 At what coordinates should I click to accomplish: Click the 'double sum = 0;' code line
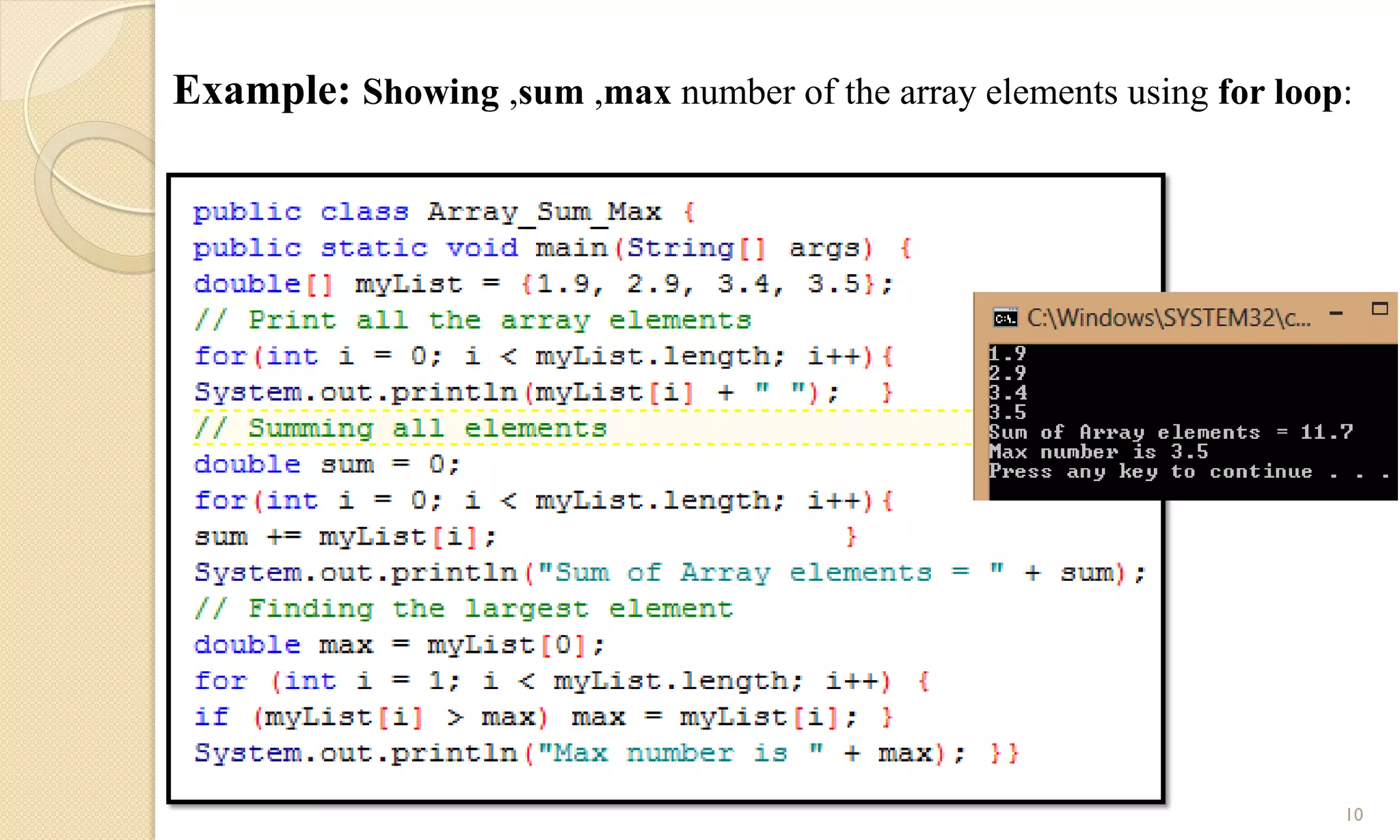pyautogui.click(x=327, y=465)
